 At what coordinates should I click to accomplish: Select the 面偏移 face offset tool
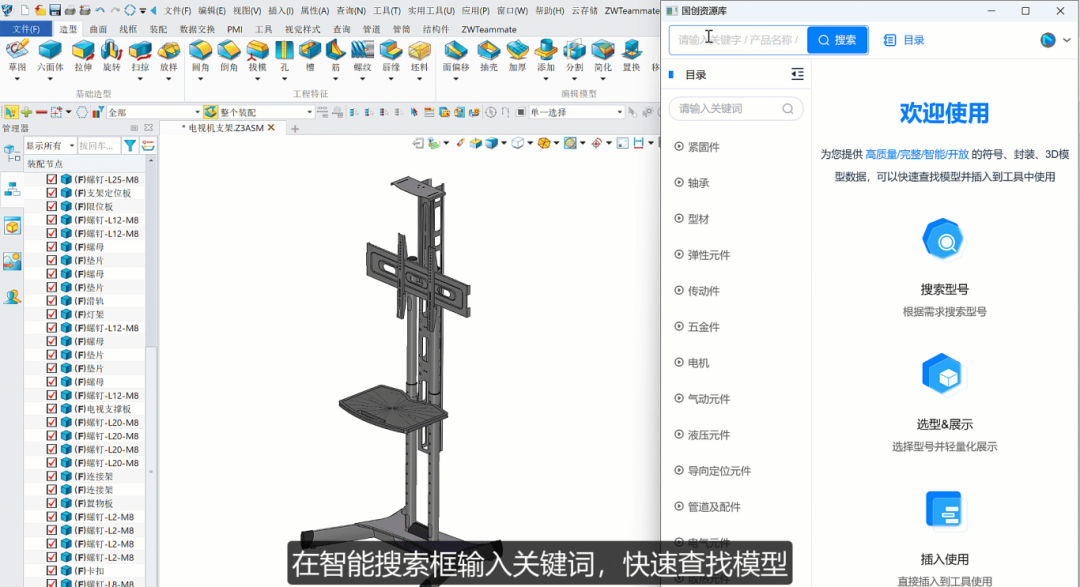point(455,56)
